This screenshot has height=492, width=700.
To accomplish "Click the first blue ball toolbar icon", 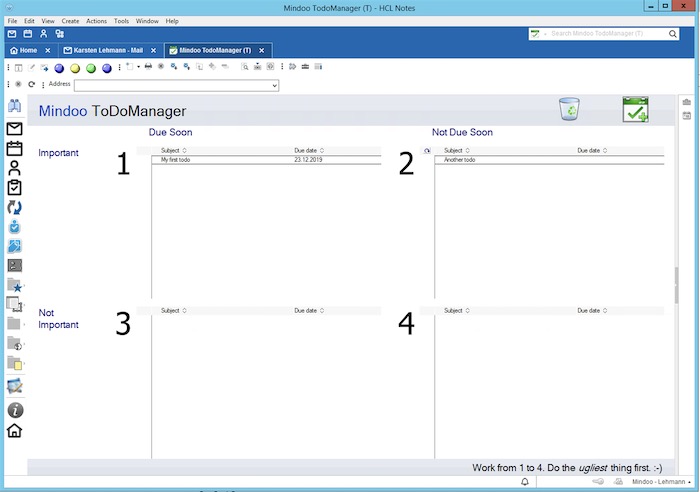I will point(59,68).
